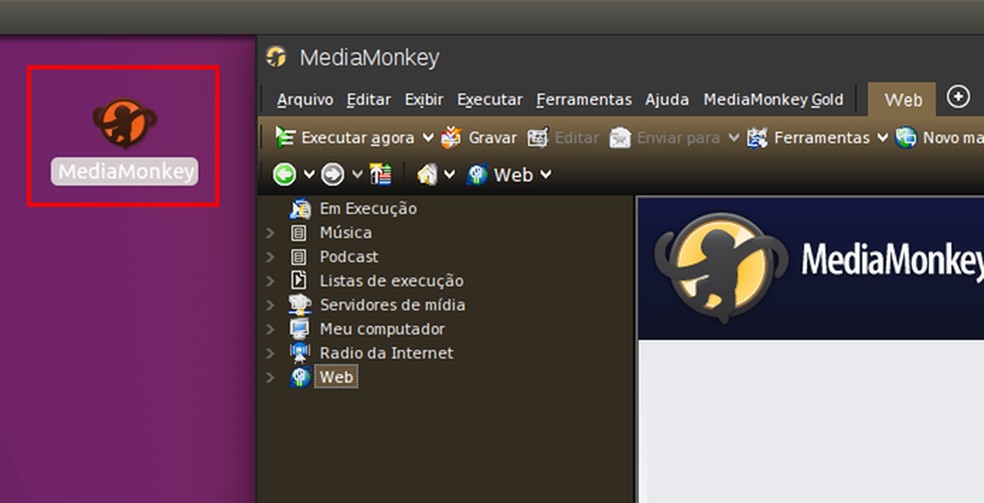This screenshot has height=503, width=984.
Task: Open the Exibir menu
Action: click(424, 100)
